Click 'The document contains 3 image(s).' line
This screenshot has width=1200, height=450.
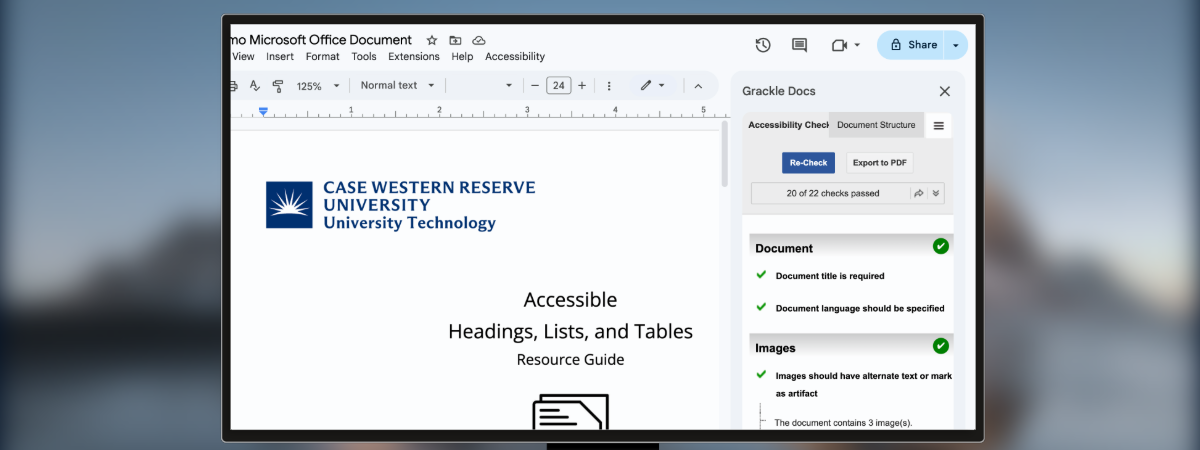(x=843, y=422)
